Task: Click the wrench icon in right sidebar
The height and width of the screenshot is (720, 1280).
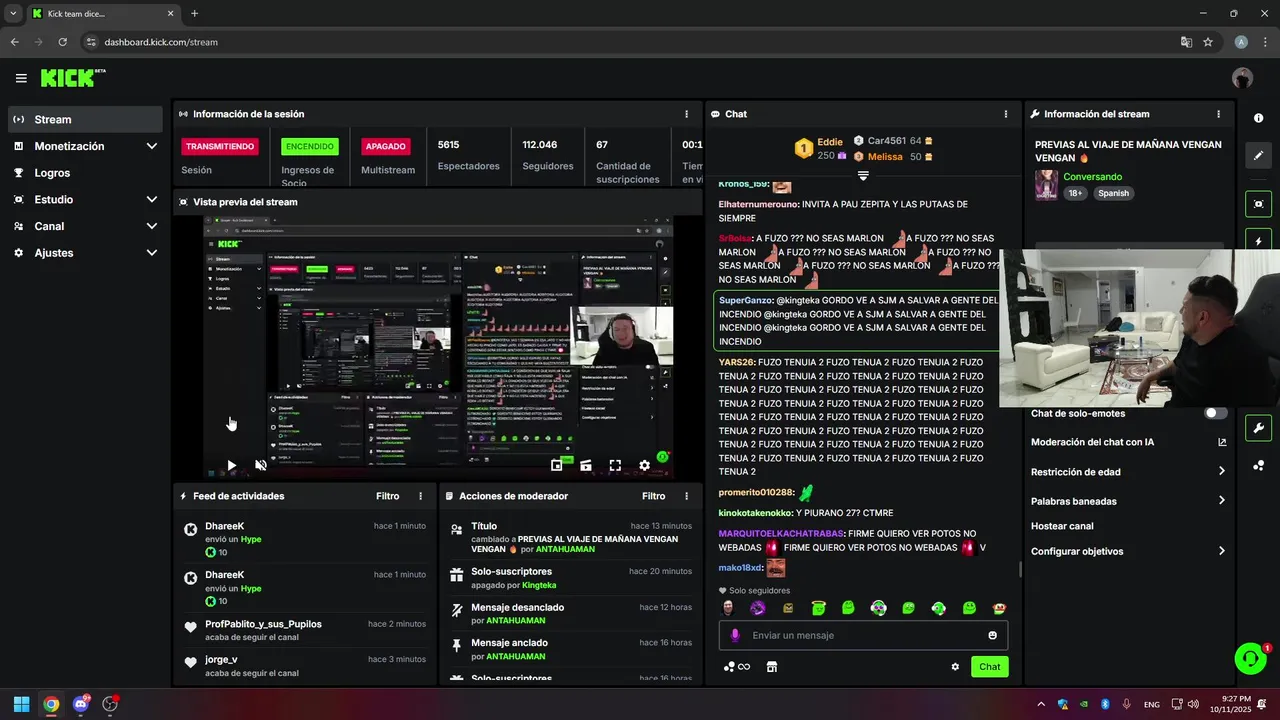Action: pos(1258,428)
